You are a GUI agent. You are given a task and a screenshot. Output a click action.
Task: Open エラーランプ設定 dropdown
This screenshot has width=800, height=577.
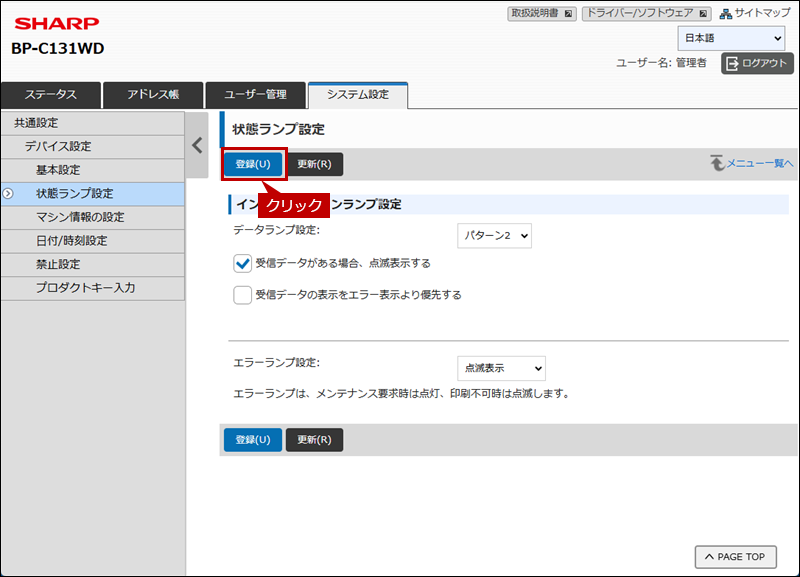pos(501,368)
